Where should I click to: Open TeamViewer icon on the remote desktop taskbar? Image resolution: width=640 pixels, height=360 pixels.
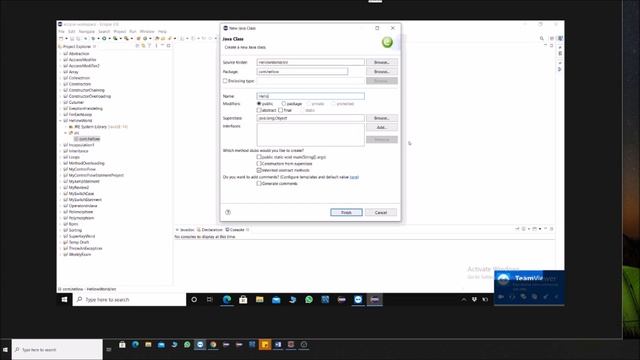pyautogui.click(x=358, y=300)
